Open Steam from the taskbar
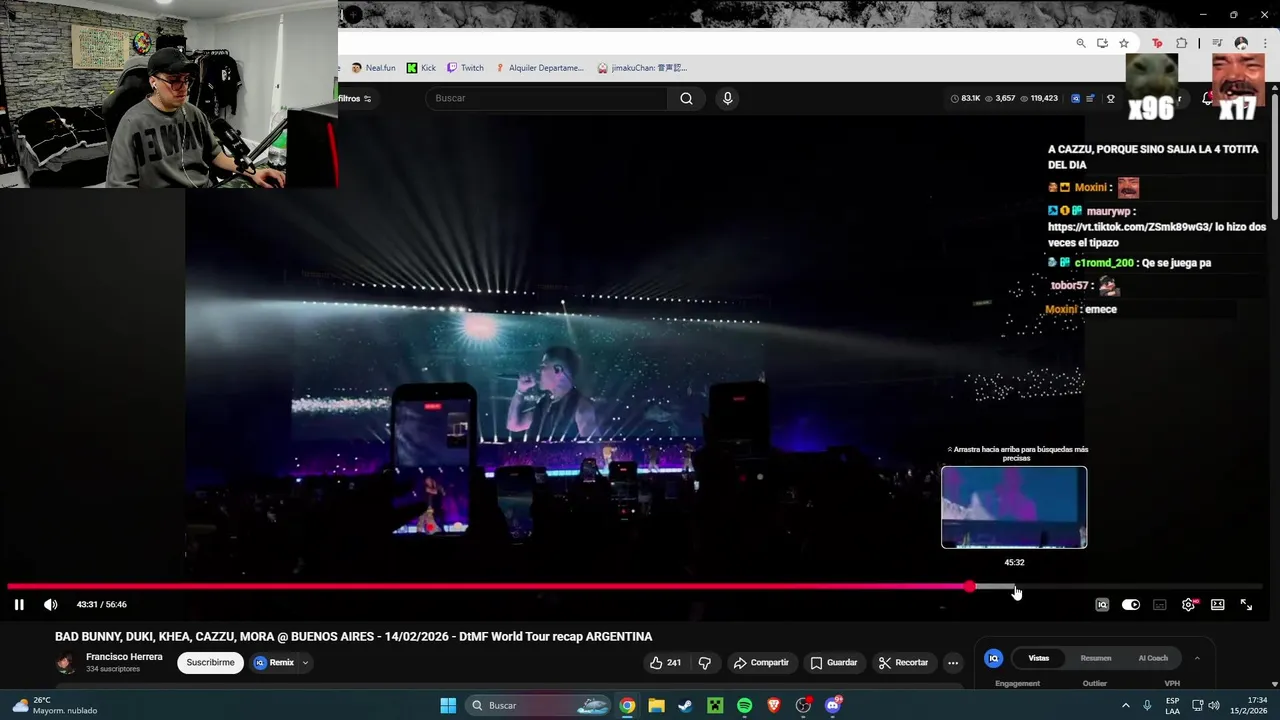Image resolution: width=1280 pixels, height=720 pixels. coord(685,705)
